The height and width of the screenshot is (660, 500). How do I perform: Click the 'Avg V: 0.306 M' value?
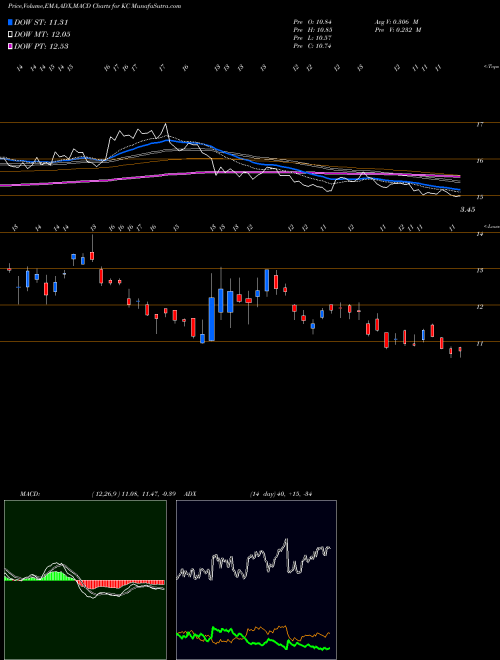tap(397, 22)
